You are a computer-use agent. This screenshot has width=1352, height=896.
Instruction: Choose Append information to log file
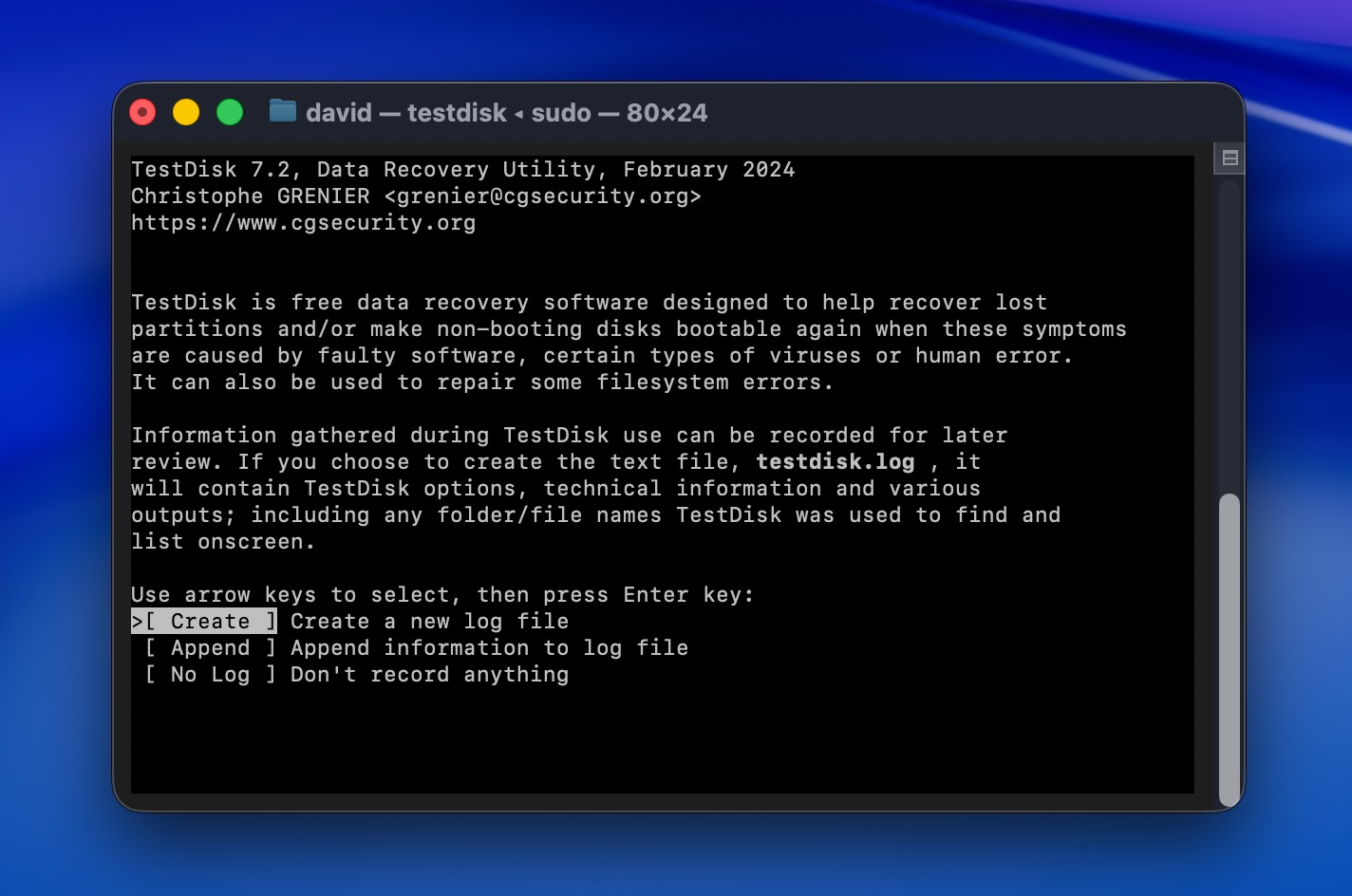pyautogui.click(x=211, y=647)
